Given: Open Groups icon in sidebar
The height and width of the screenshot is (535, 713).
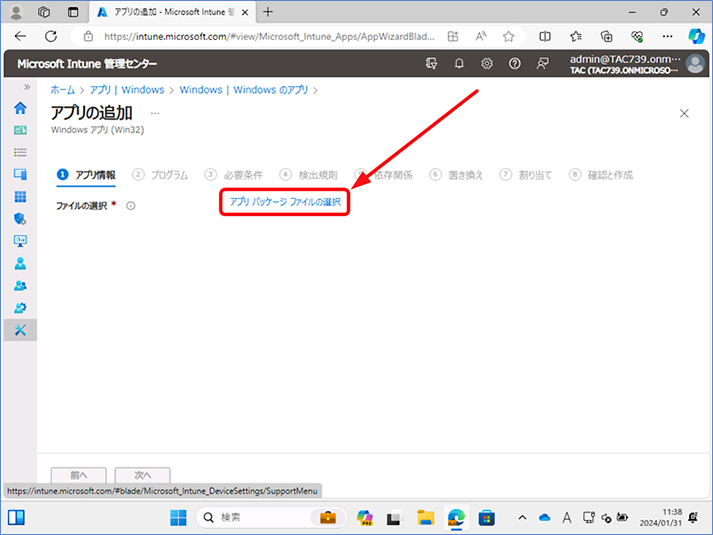Looking at the screenshot, I should click(20, 285).
